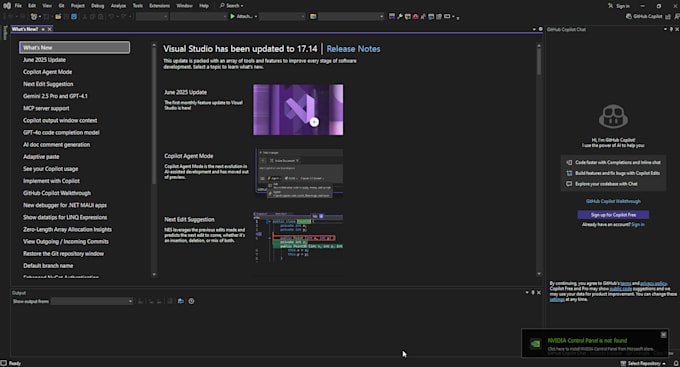680x367 pixels.
Task: Dismiss the NVIDIA Control Panel notification
Action: 663,334
